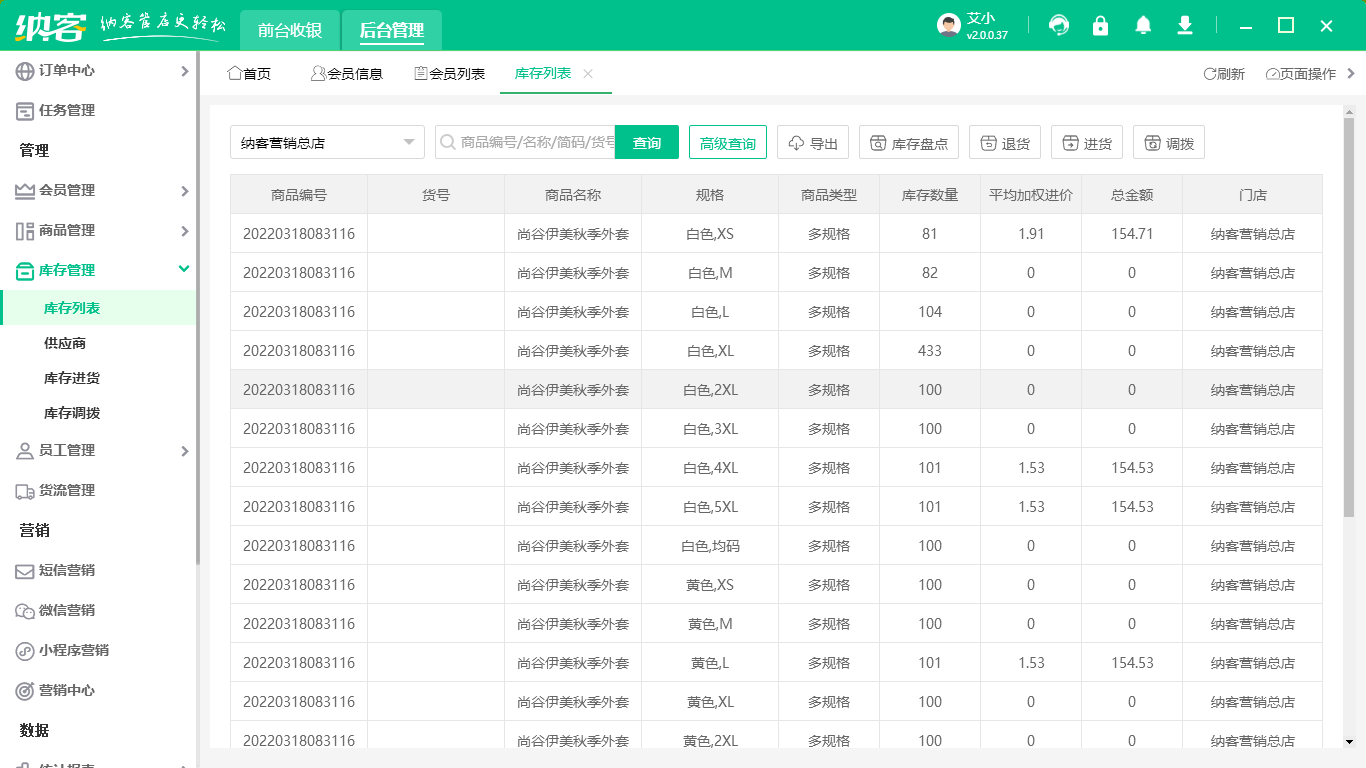Image resolution: width=1366 pixels, height=768 pixels.
Task: Open notifications bell icon
Action: [x=1143, y=26]
